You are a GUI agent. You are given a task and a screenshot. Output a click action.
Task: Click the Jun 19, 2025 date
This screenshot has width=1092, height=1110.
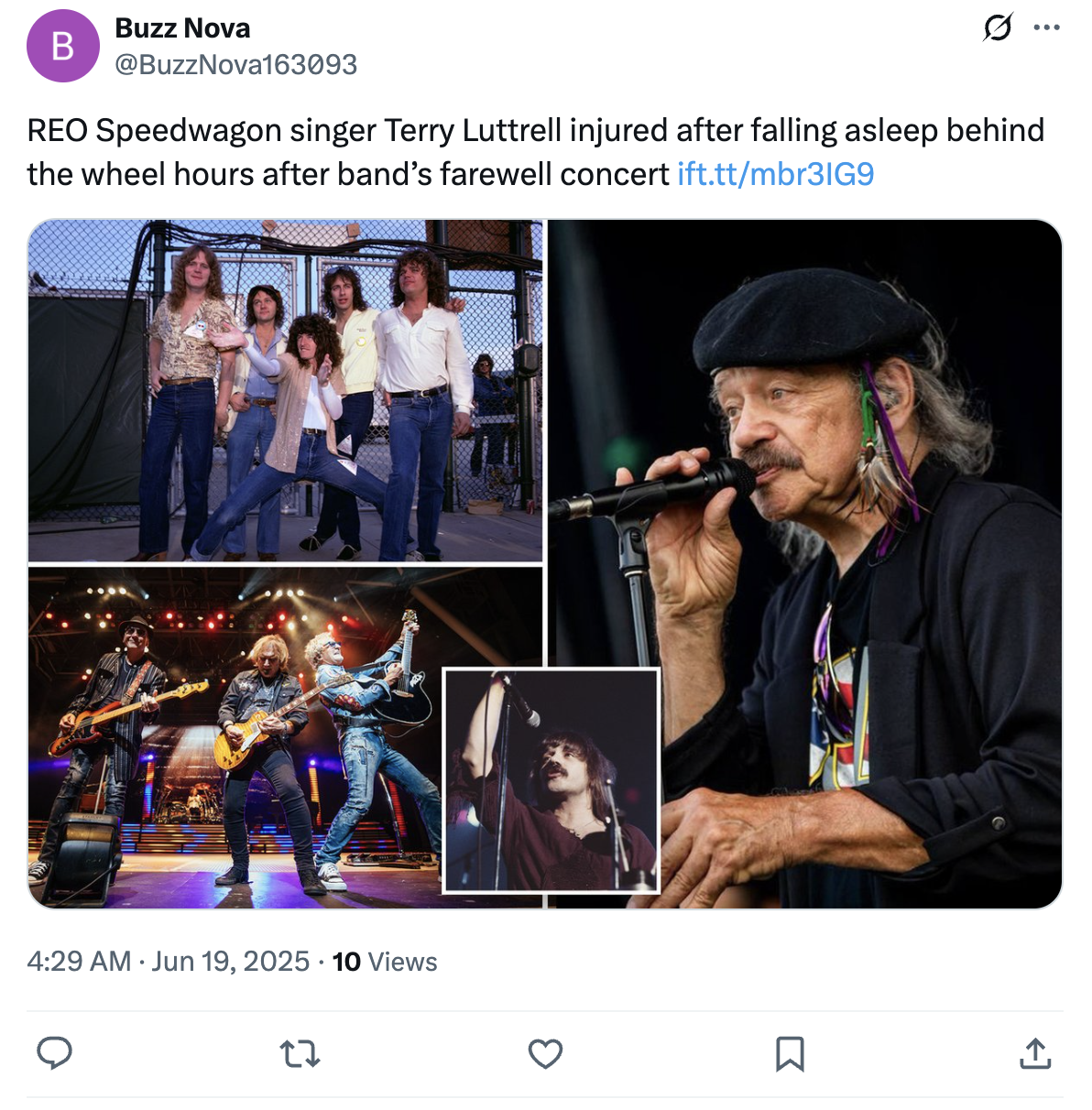(230, 962)
